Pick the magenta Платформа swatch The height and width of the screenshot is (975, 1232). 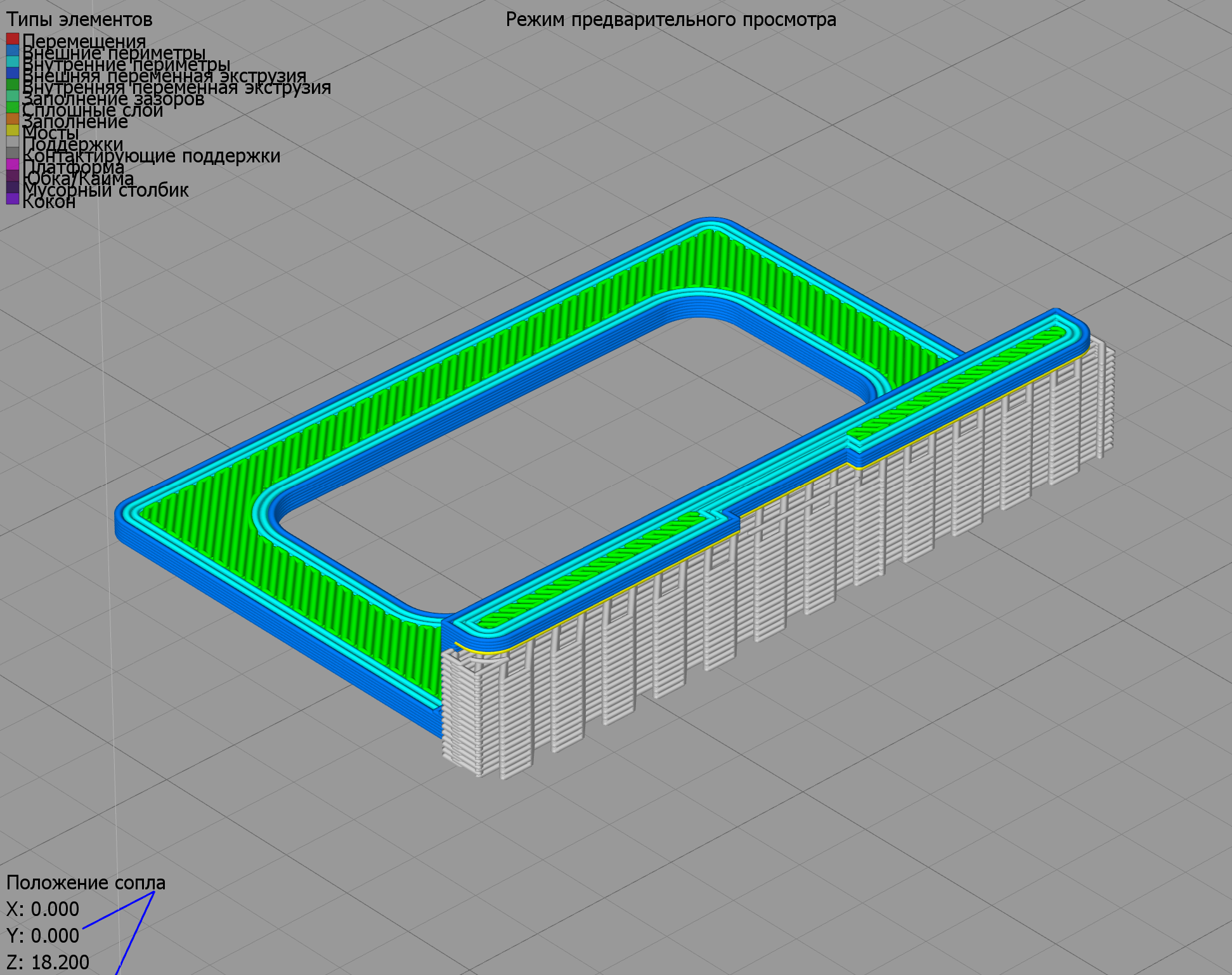click(12, 165)
